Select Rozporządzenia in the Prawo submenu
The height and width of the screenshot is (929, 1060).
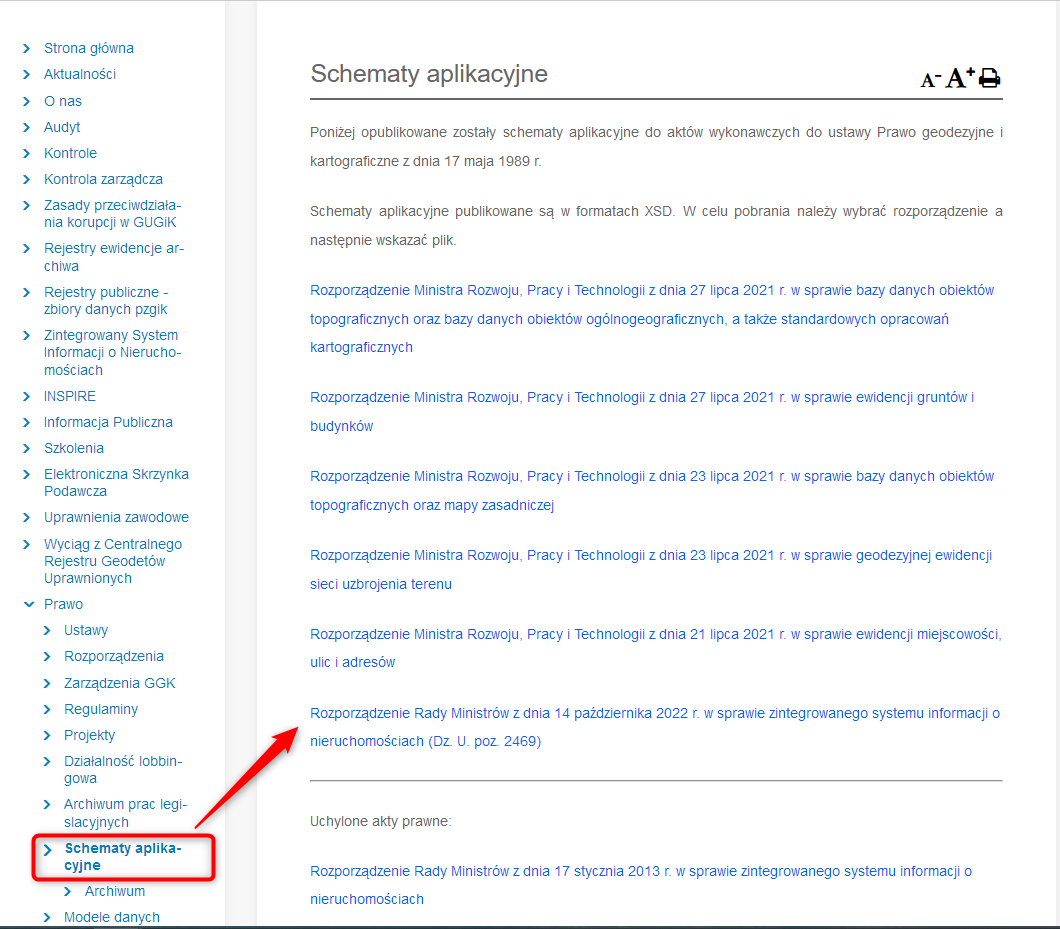tap(114, 657)
